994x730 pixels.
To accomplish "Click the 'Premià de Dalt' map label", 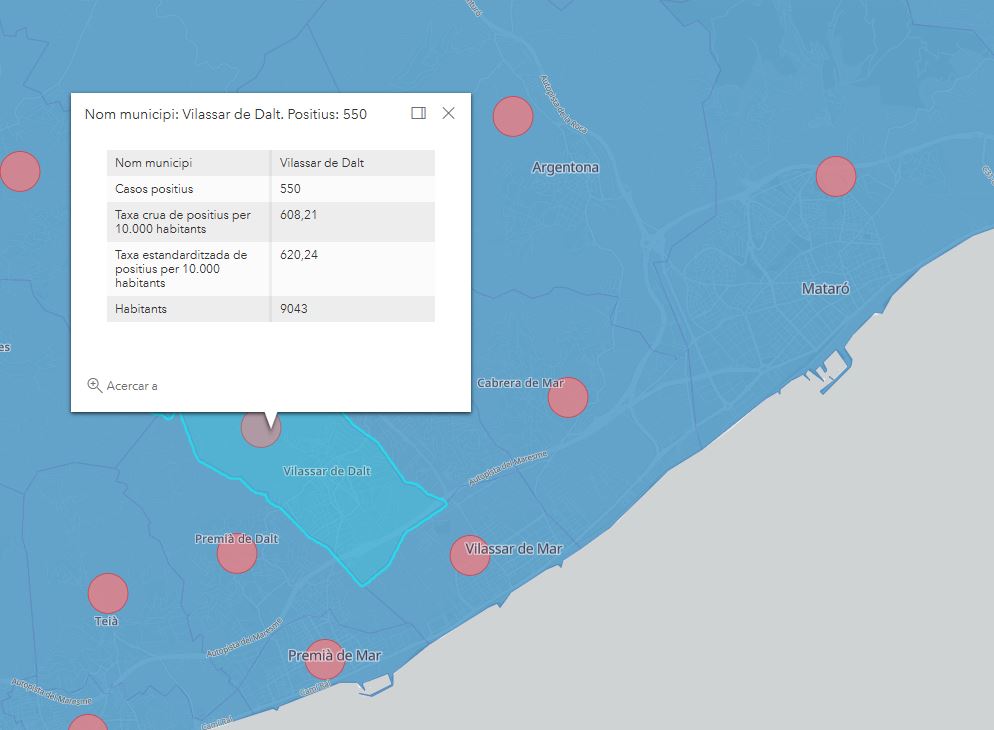I will [x=236, y=539].
